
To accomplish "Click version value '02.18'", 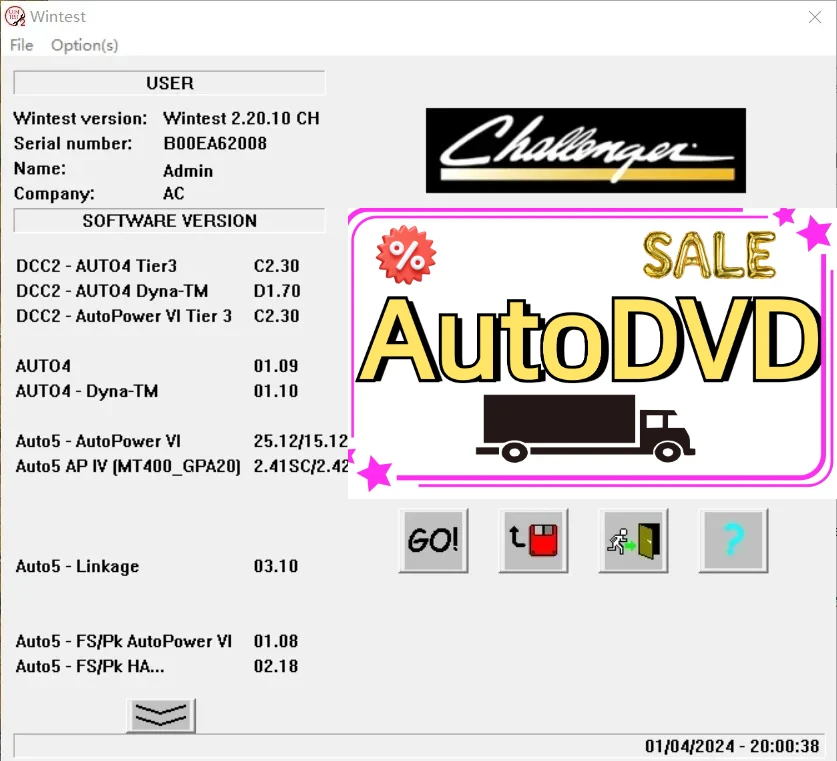I will coord(275,666).
